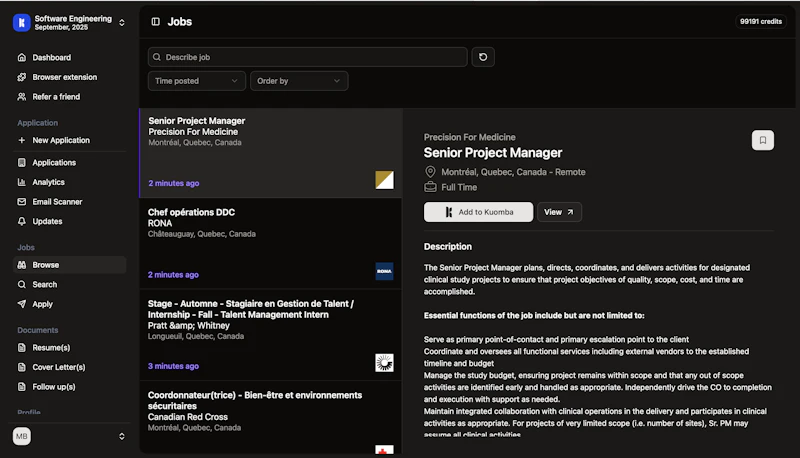Click the '3 minutes ago' timestamp
This screenshot has height=458, width=800.
[x=173, y=366]
